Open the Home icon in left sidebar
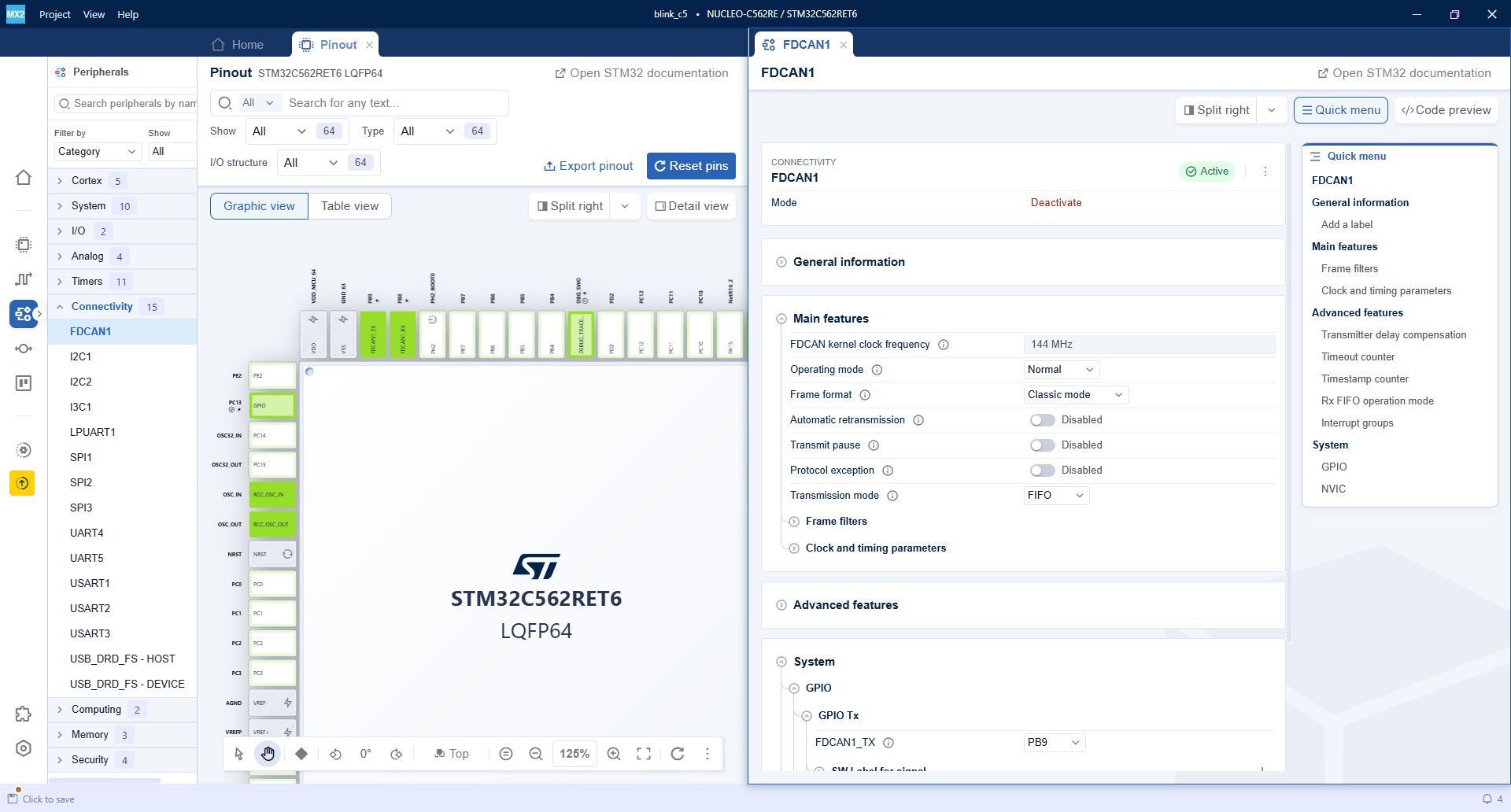The height and width of the screenshot is (812, 1511). pyautogui.click(x=24, y=178)
